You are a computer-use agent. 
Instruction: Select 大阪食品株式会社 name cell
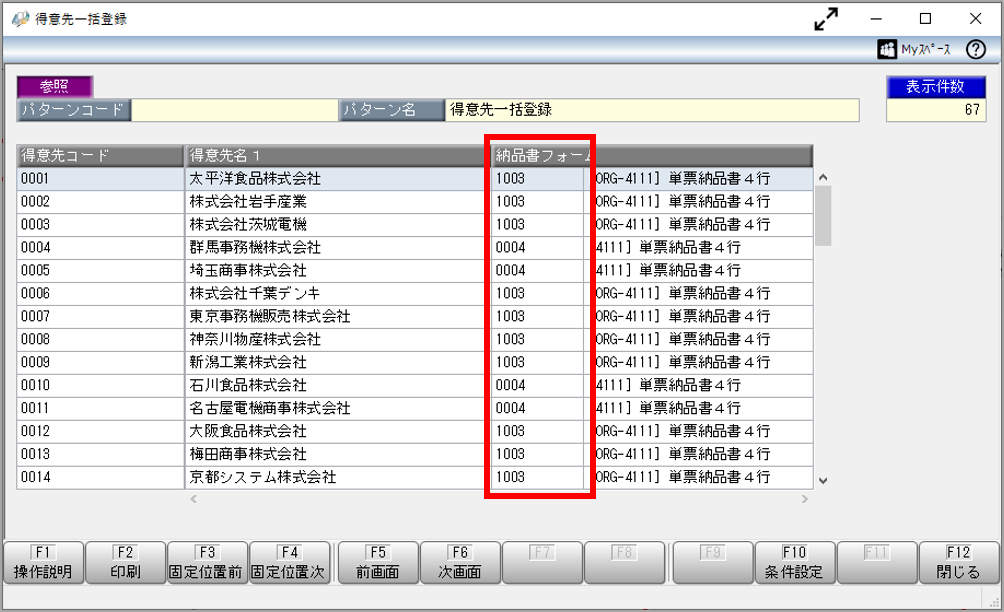click(x=337, y=431)
